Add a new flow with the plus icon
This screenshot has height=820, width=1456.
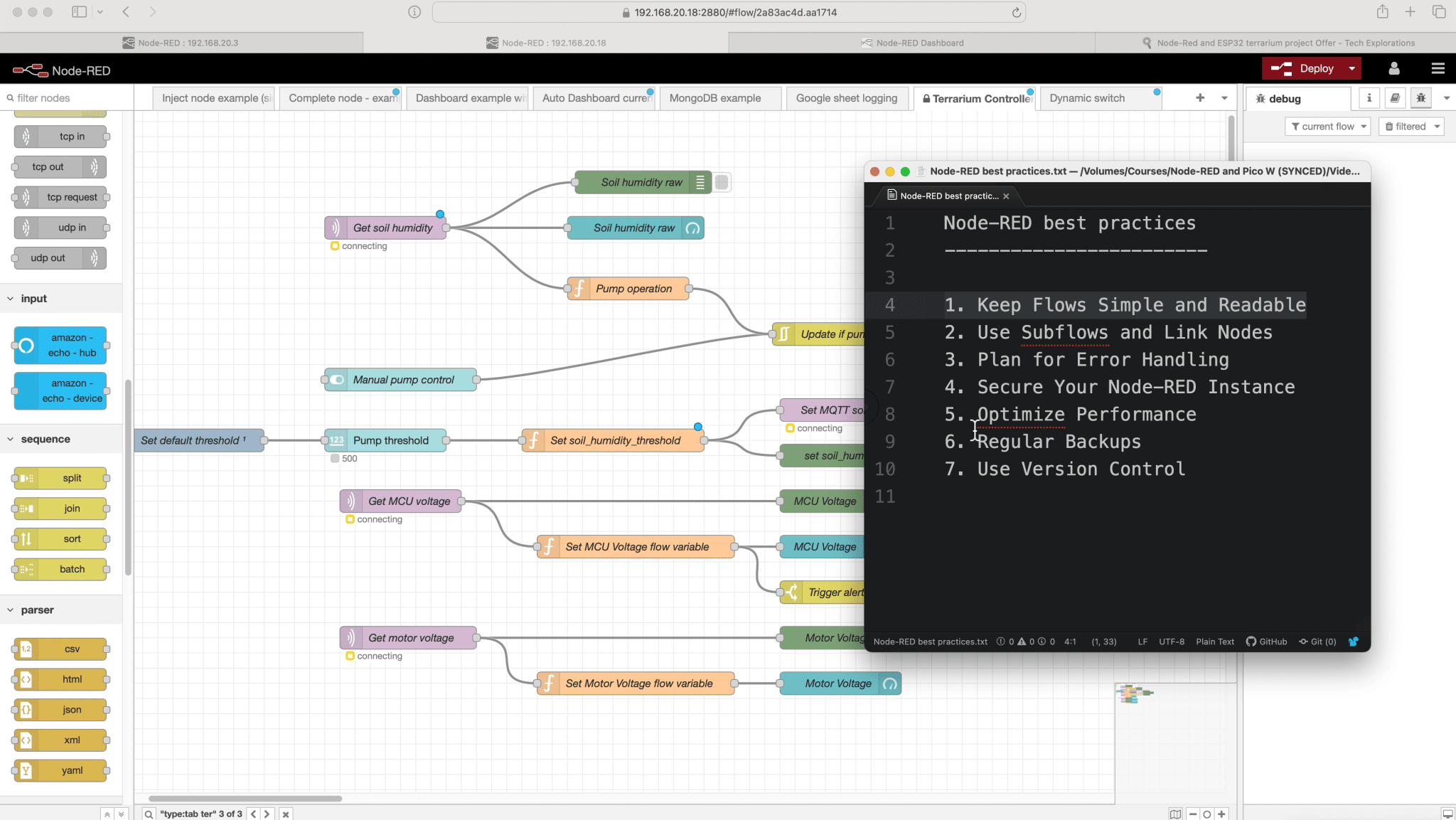point(1200,97)
